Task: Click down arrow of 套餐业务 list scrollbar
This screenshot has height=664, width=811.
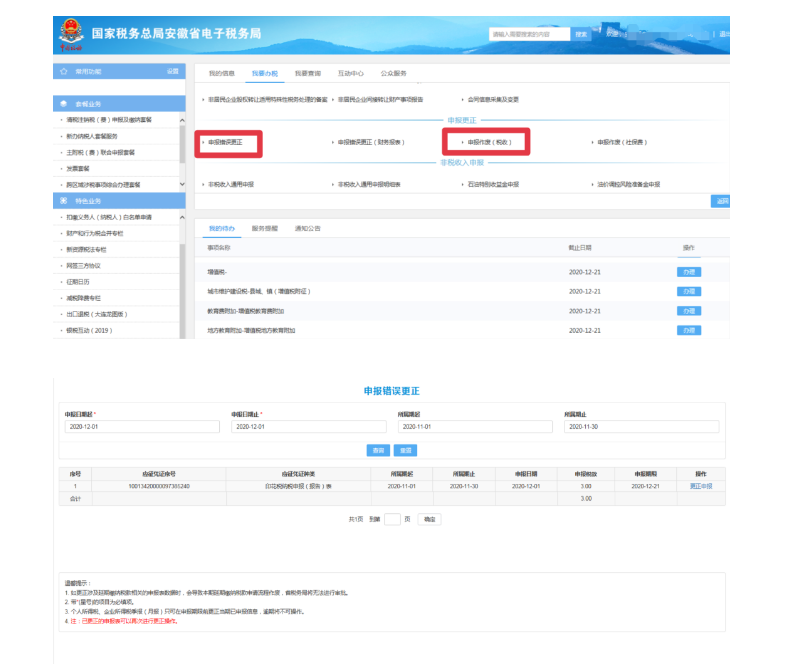Action: click(x=182, y=184)
